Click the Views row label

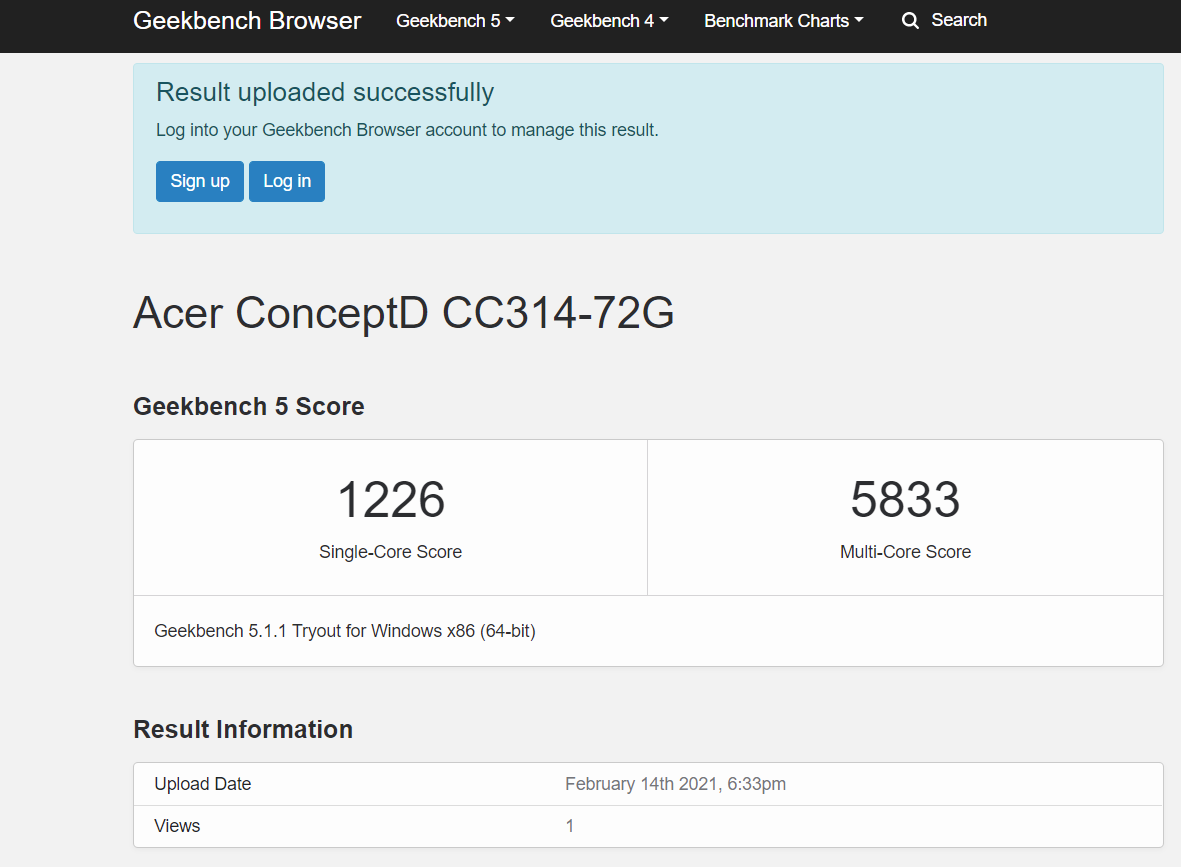tap(177, 826)
